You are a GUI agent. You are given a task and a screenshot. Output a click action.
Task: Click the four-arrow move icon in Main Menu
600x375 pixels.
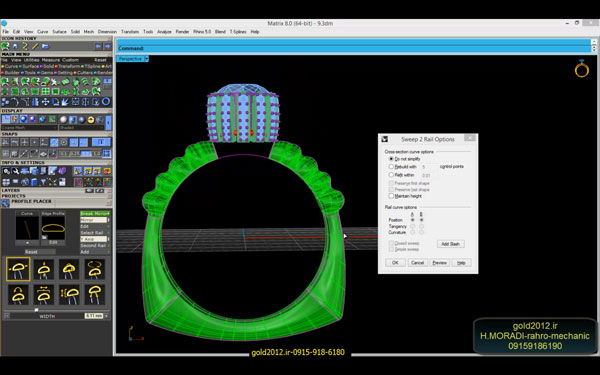pos(45,101)
